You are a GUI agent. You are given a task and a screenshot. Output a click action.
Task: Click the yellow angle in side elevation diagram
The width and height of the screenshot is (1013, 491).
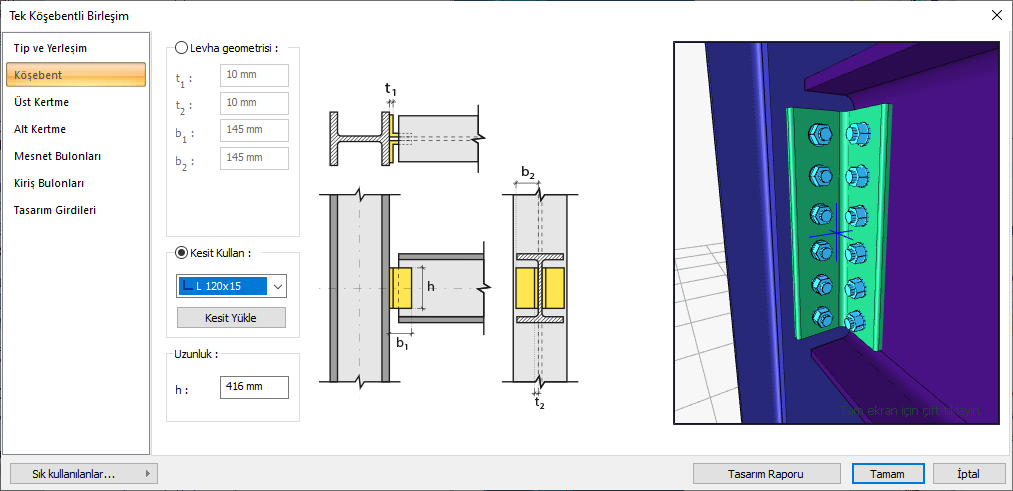pos(401,287)
